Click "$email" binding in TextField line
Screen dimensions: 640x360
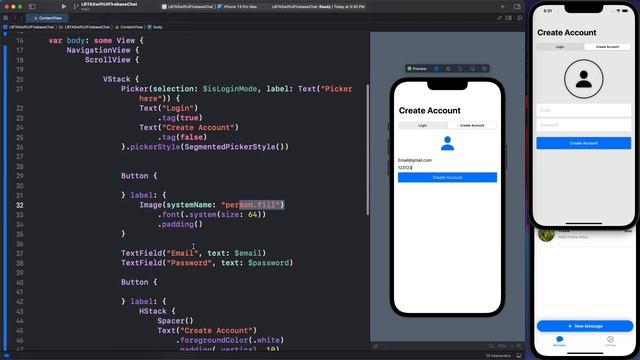248,253
